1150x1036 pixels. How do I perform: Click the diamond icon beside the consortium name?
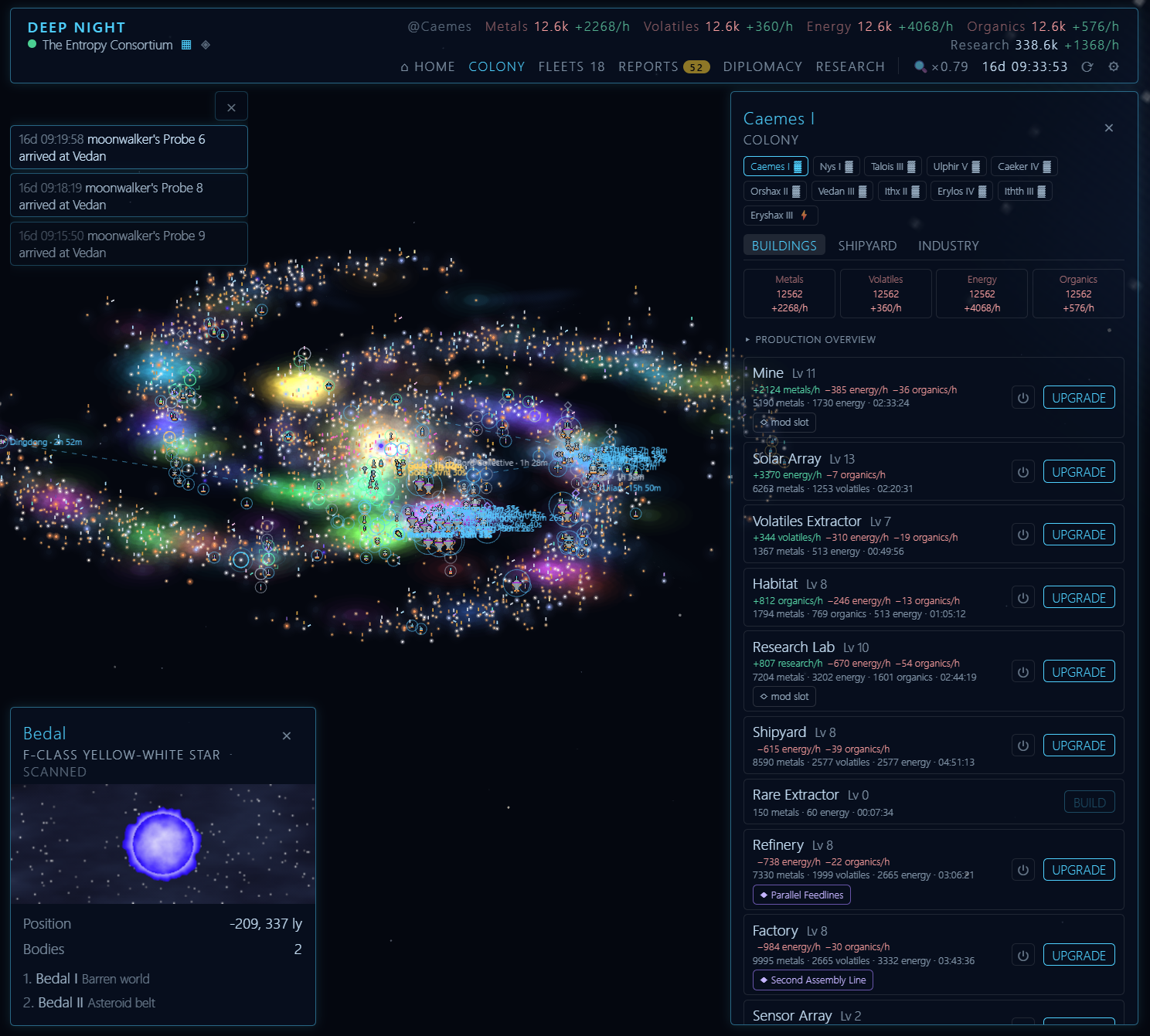coord(206,45)
